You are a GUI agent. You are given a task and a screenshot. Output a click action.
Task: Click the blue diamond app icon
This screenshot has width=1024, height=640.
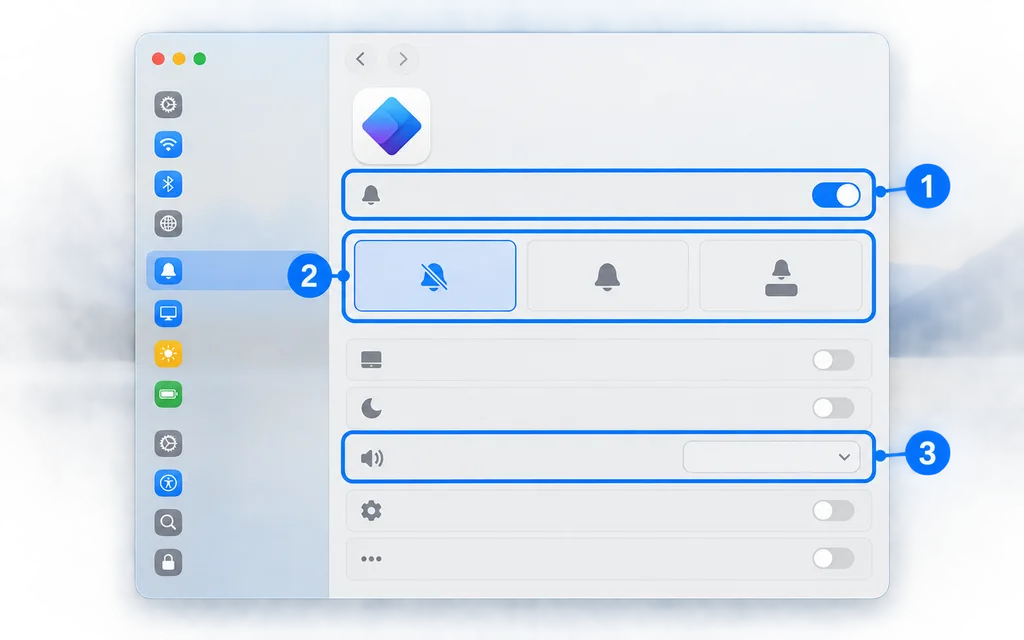tap(391, 126)
